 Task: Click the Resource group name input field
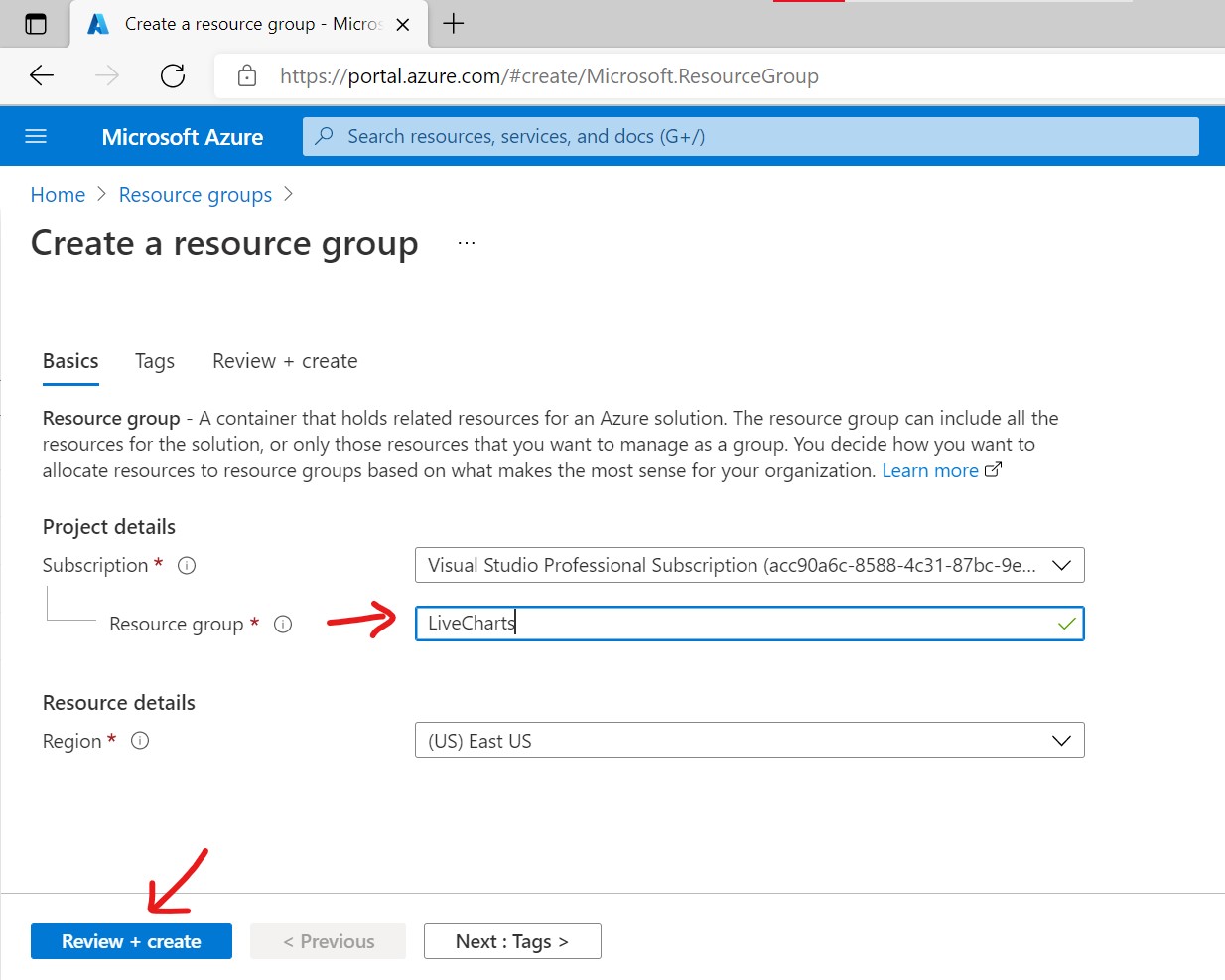[735, 624]
